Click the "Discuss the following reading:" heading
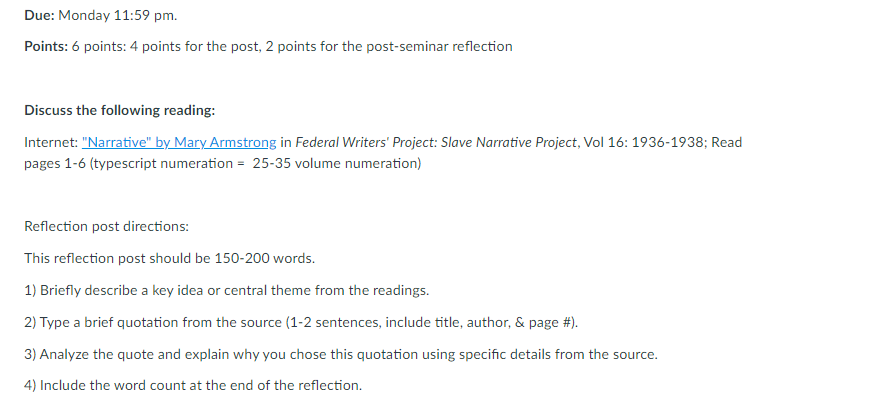Screen dimensions: 887x411 (120, 110)
